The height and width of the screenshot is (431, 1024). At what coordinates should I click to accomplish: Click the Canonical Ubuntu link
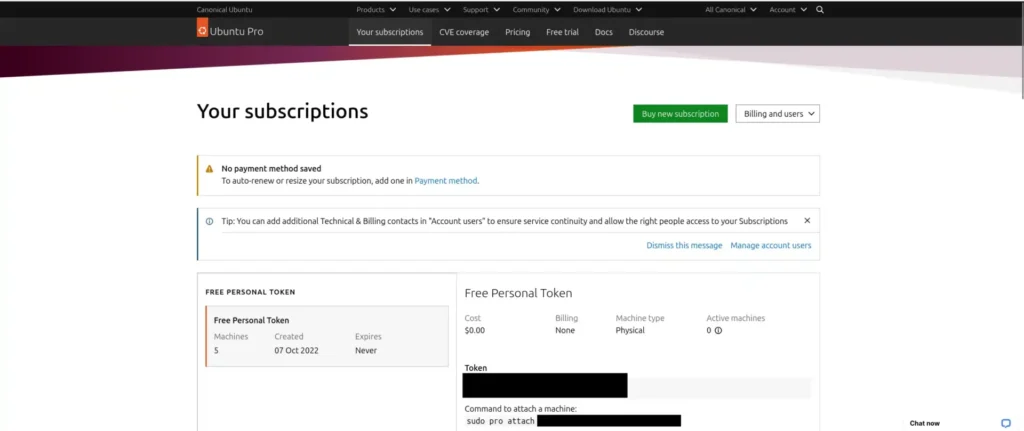coord(224,10)
